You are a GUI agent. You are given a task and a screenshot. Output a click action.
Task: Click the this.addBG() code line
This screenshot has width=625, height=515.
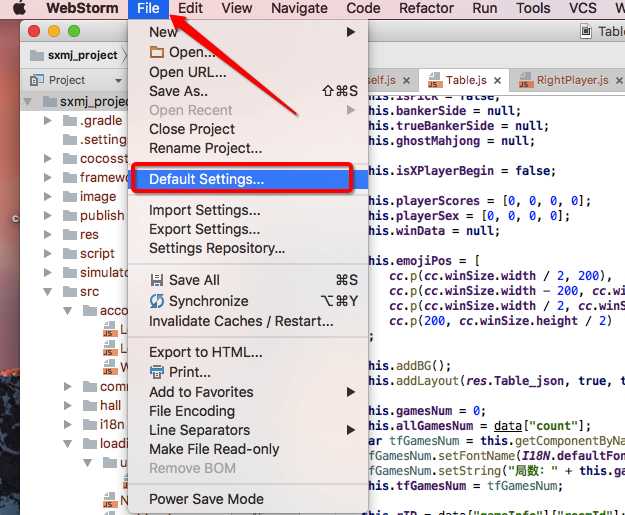pos(409,366)
